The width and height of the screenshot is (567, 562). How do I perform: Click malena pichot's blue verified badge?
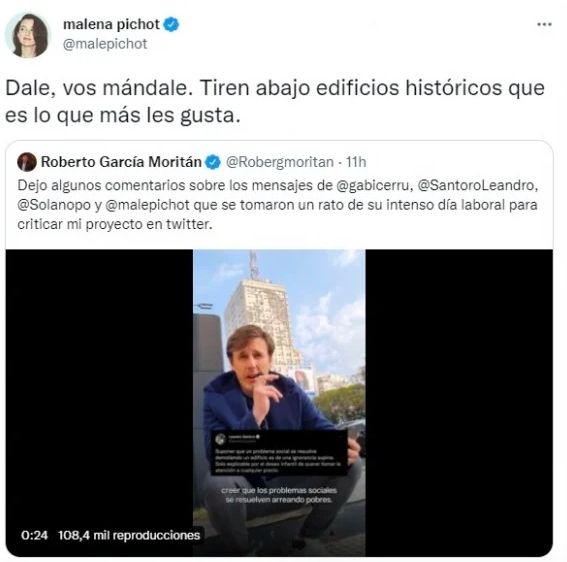point(171,25)
